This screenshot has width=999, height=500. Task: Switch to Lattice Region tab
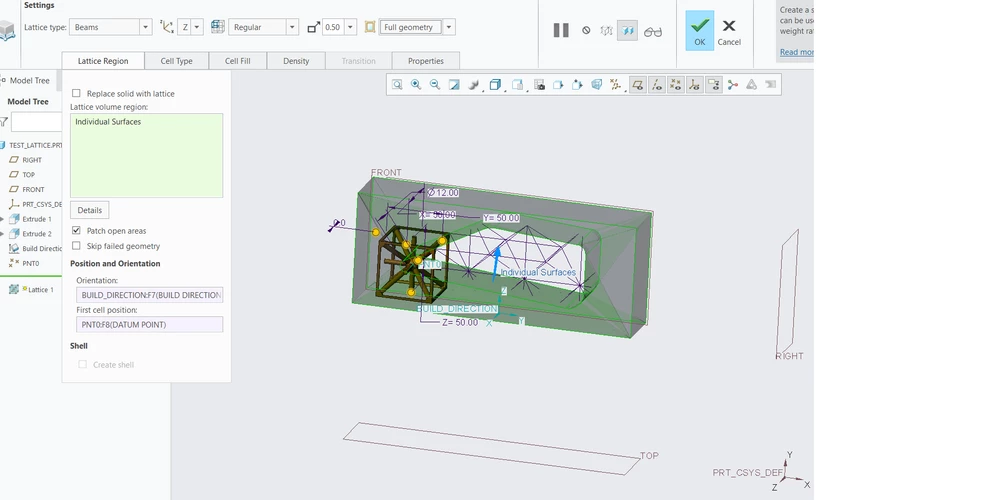103,61
